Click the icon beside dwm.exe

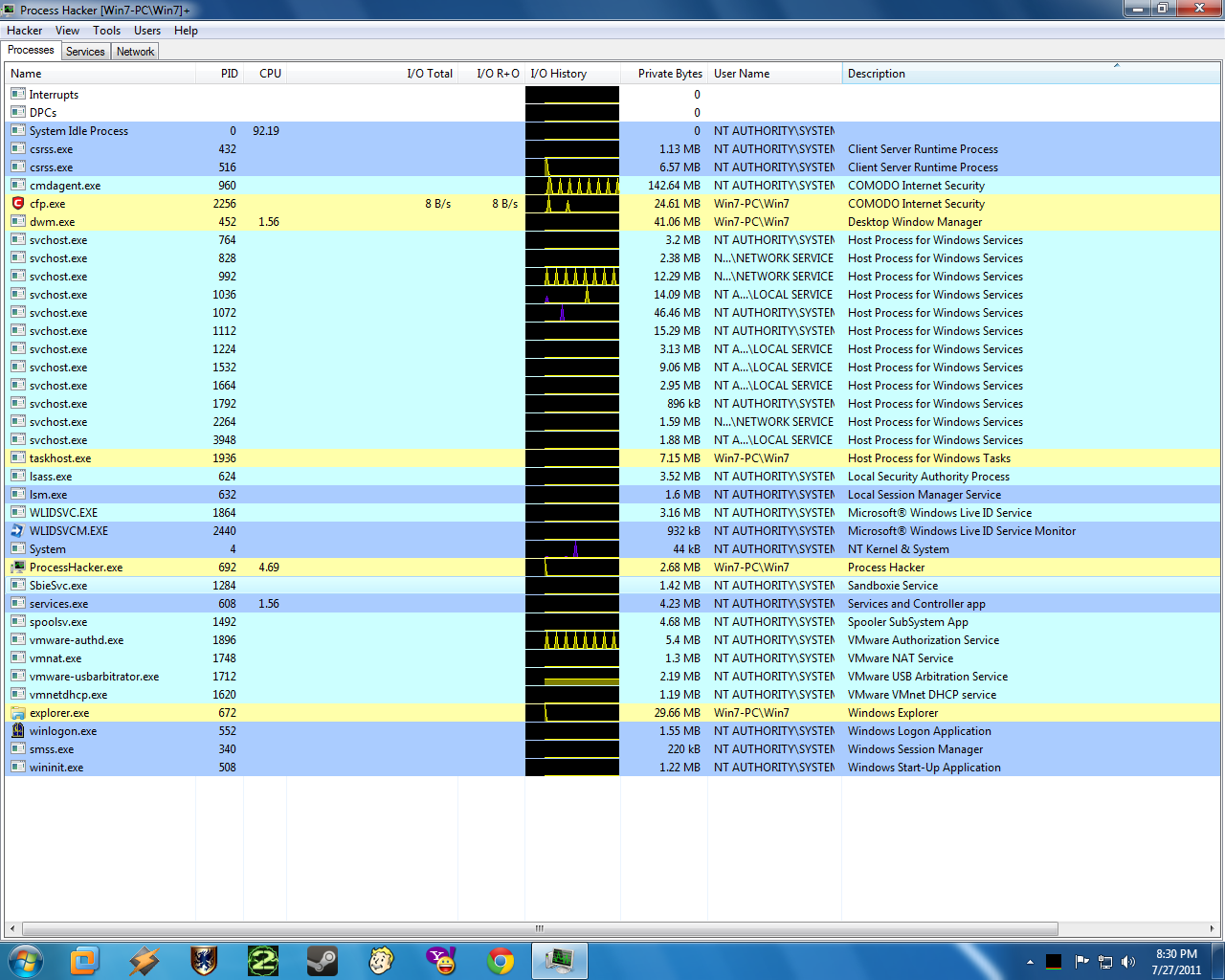coord(17,222)
